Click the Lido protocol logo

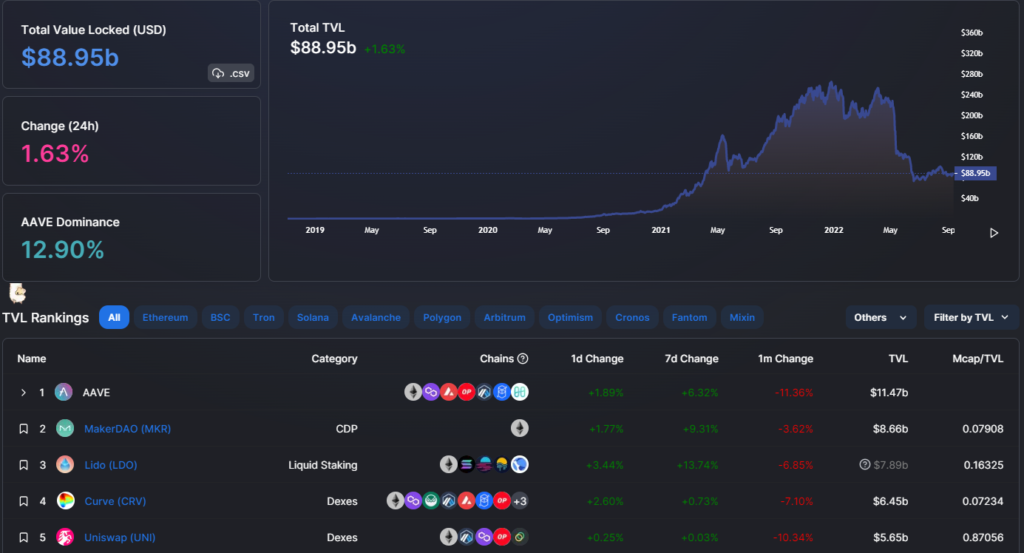coord(65,465)
